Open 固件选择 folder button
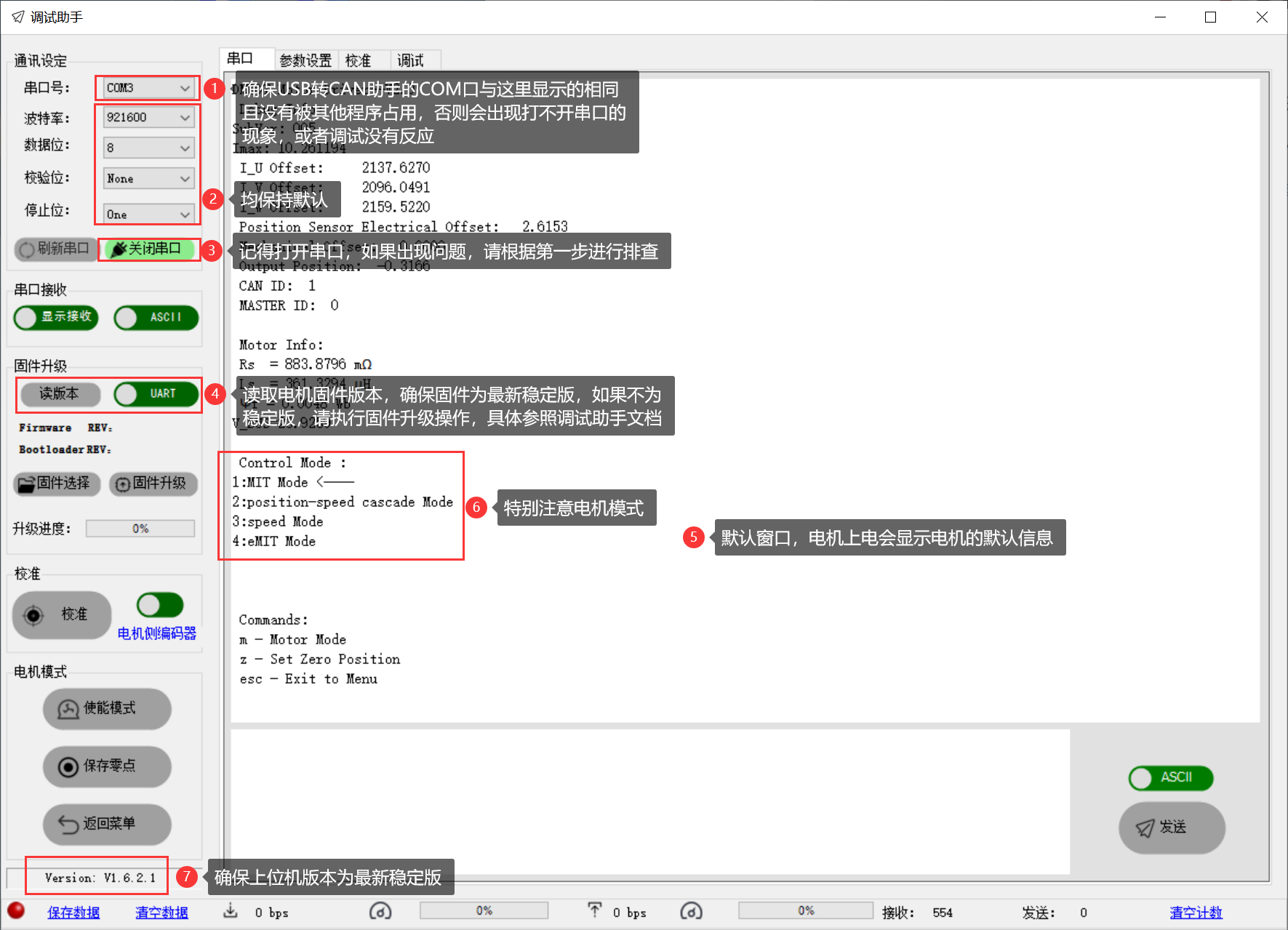This screenshot has height=930, width=1288. pos(56,484)
